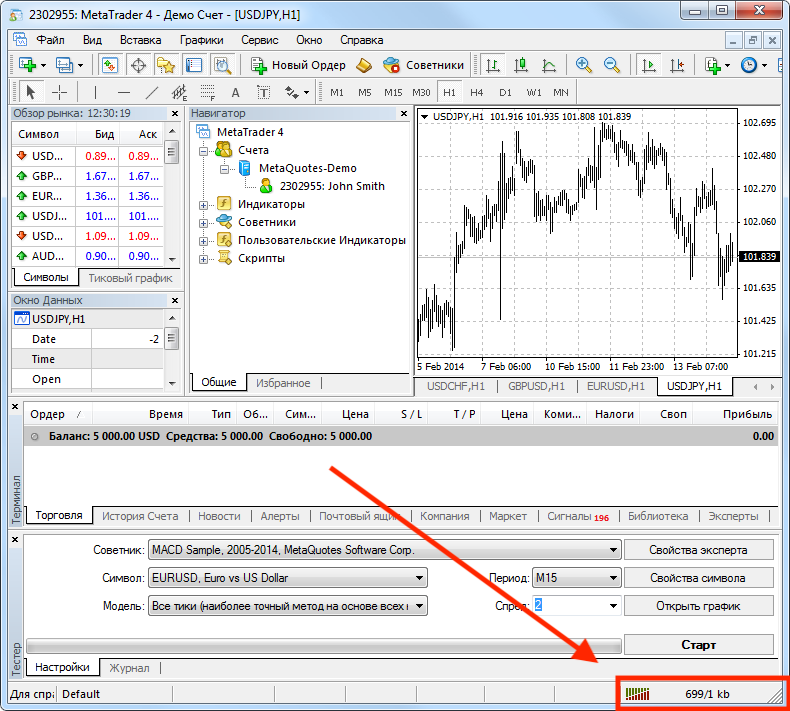Switch chart to MN timeframe

tap(561, 92)
